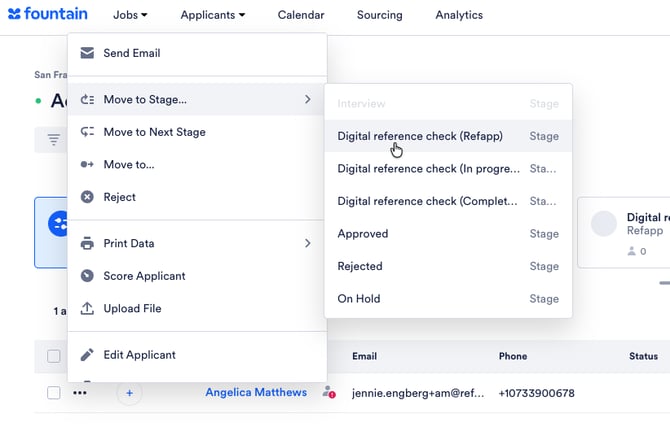Choose the On Hold stage
Image resolution: width=670 pixels, height=431 pixels.
(359, 299)
